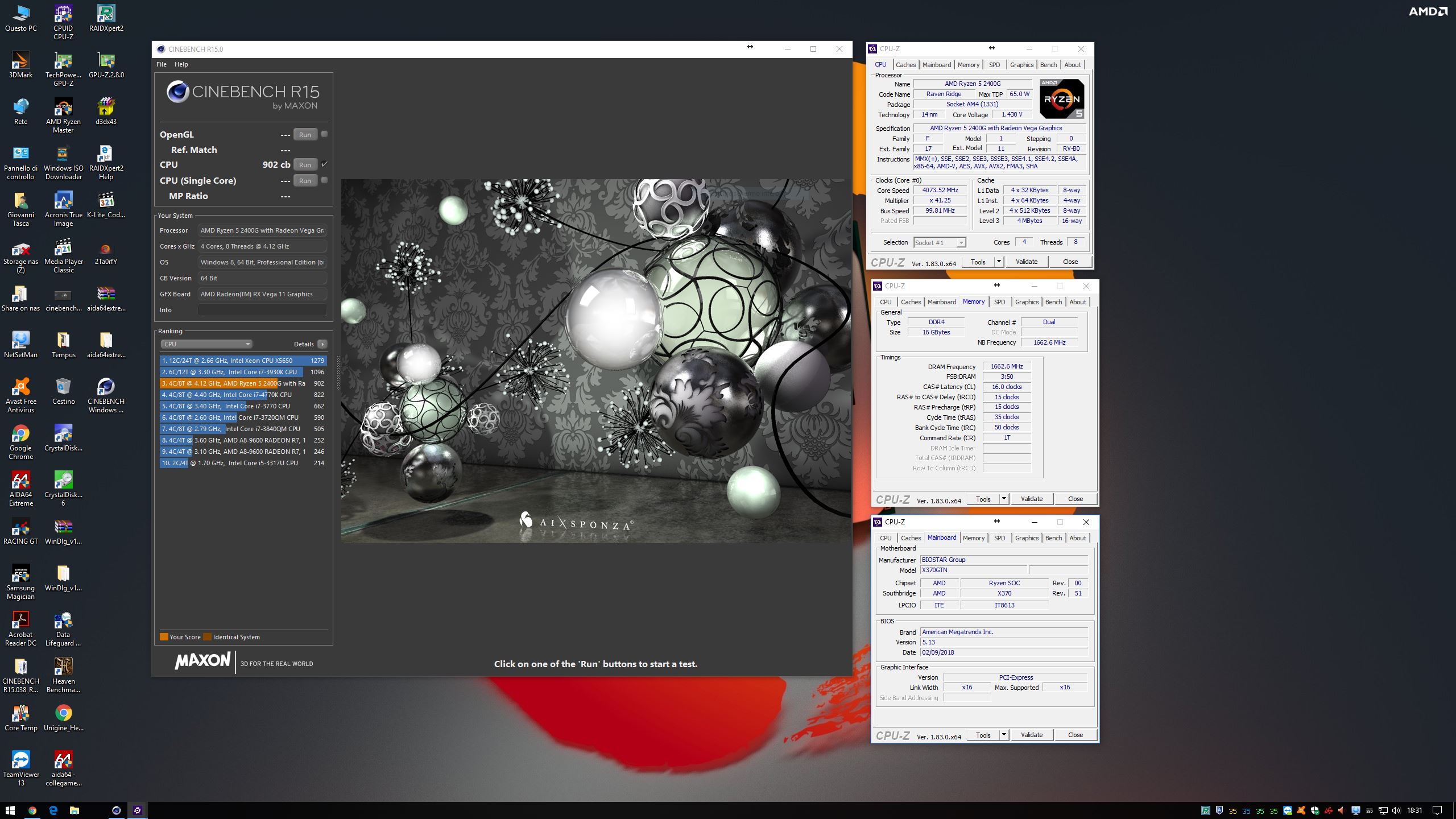Click the taskbar clock 18:31
The width and height of the screenshot is (1456, 819).
(1414, 810)
